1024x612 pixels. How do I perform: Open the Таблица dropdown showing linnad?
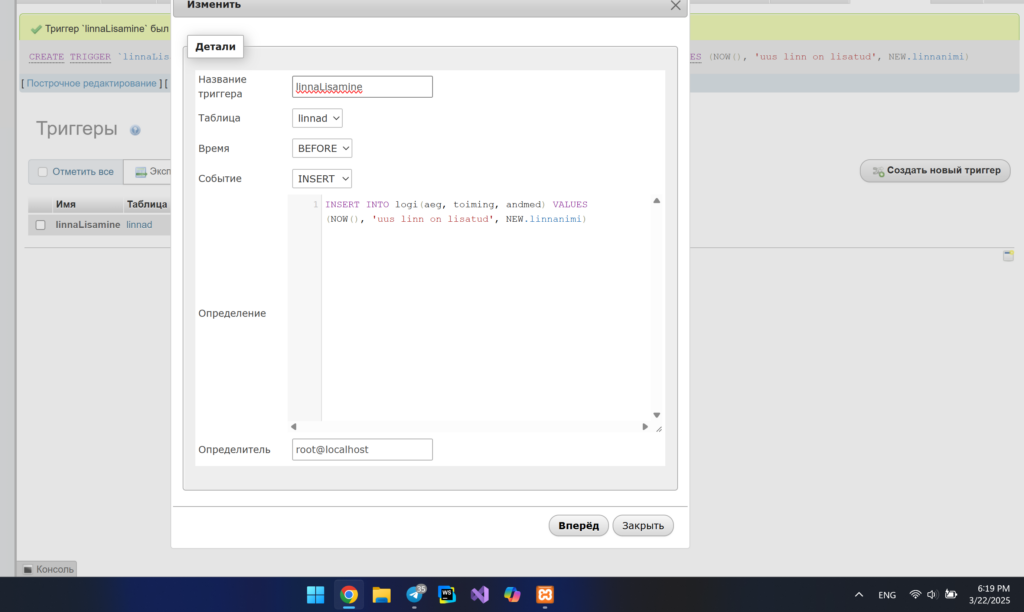pos(317,118)
